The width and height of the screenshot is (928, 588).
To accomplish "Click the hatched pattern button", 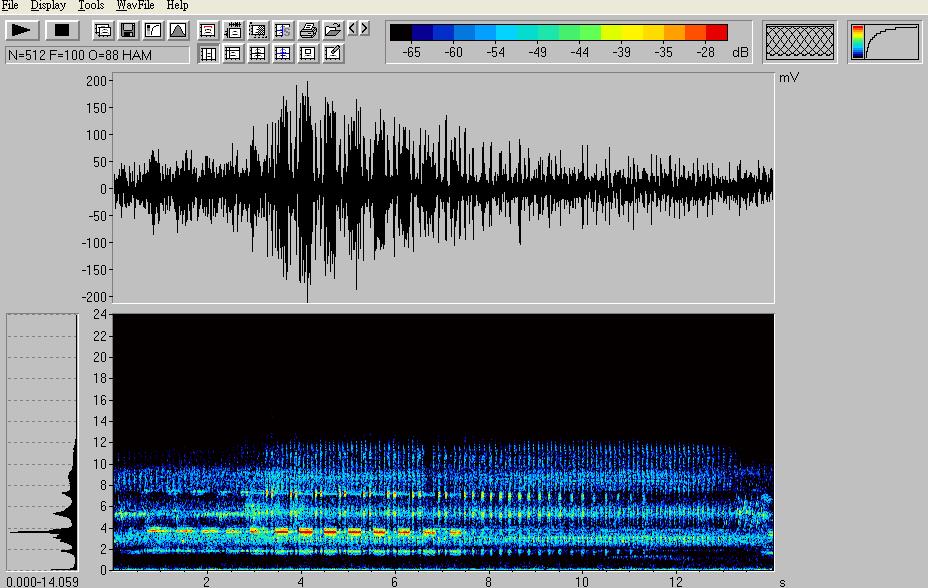I will pos(800,41).
